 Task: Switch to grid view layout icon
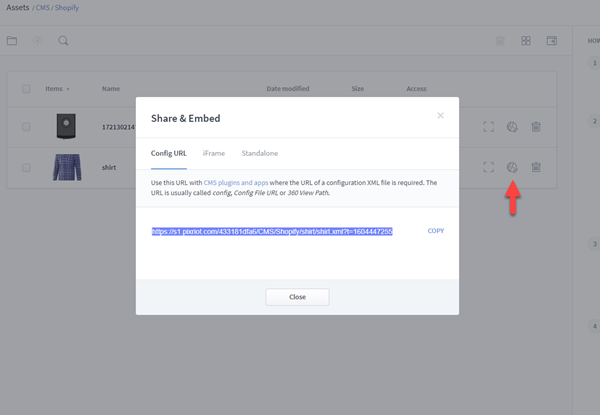coord(526,41)
